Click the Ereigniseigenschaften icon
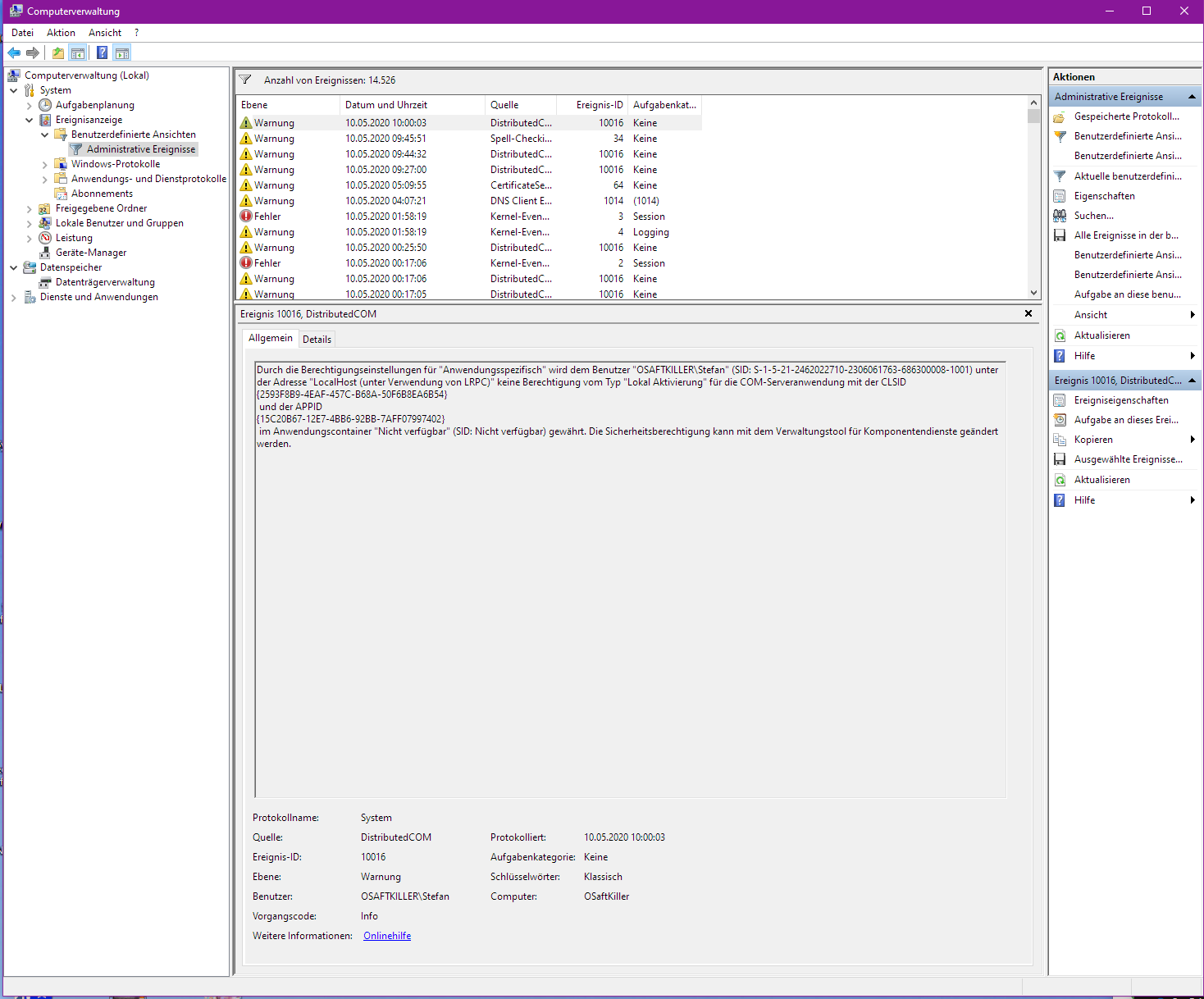 click(1060, 400)
